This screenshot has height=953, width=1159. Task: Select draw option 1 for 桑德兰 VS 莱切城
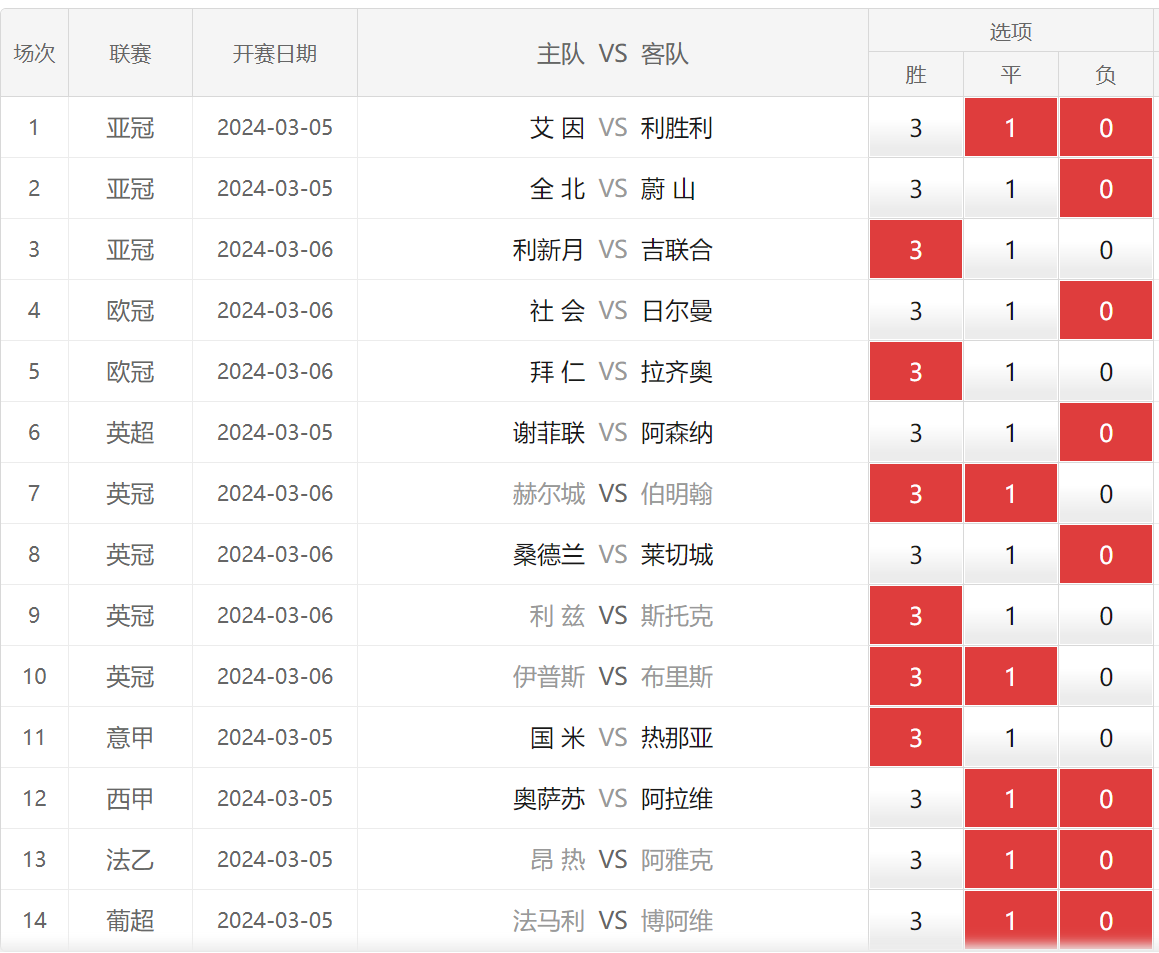point(1010,554)
